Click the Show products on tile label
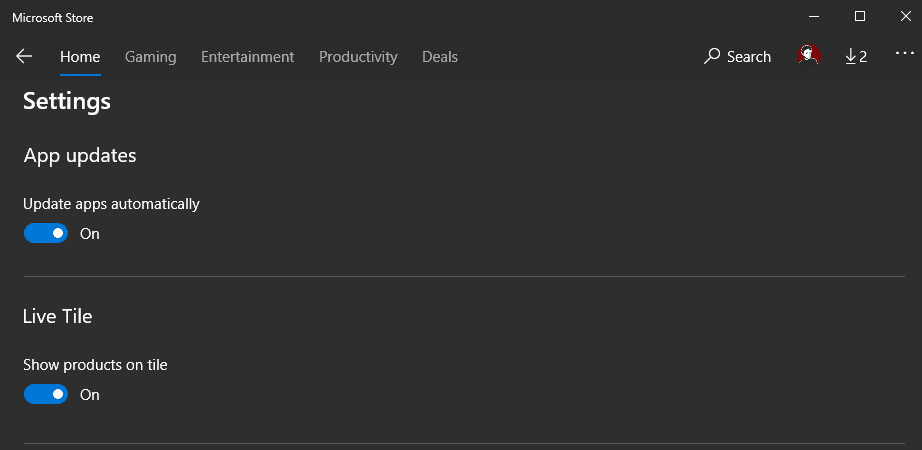Image resolution: width=922 pixels, height=450 pixels. (x=95, y=365)
